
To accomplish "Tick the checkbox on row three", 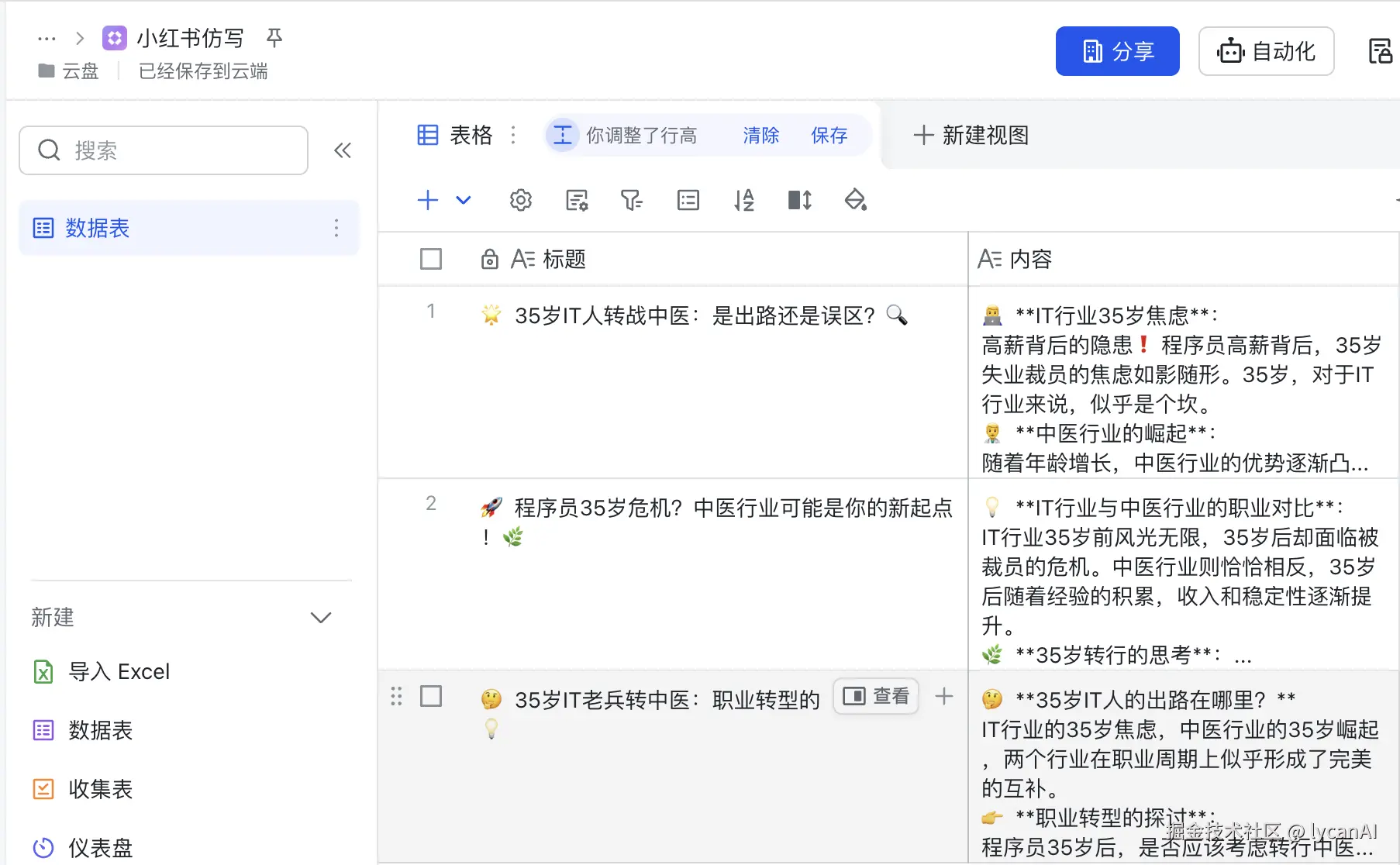I will [x=431, y=696].
